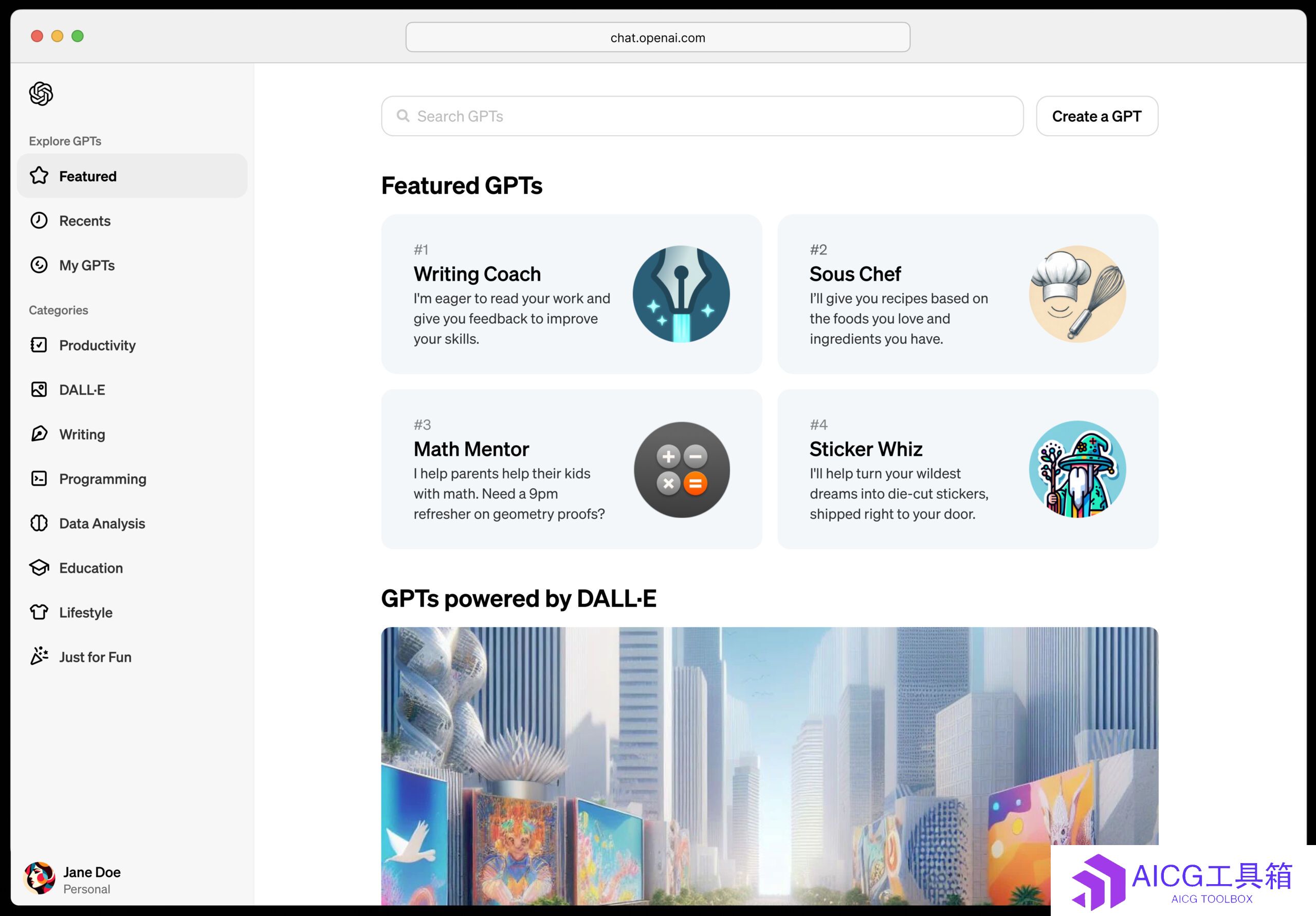Click the Create a GPT button
The image size is (1316, 916).
pos(1096,116)
